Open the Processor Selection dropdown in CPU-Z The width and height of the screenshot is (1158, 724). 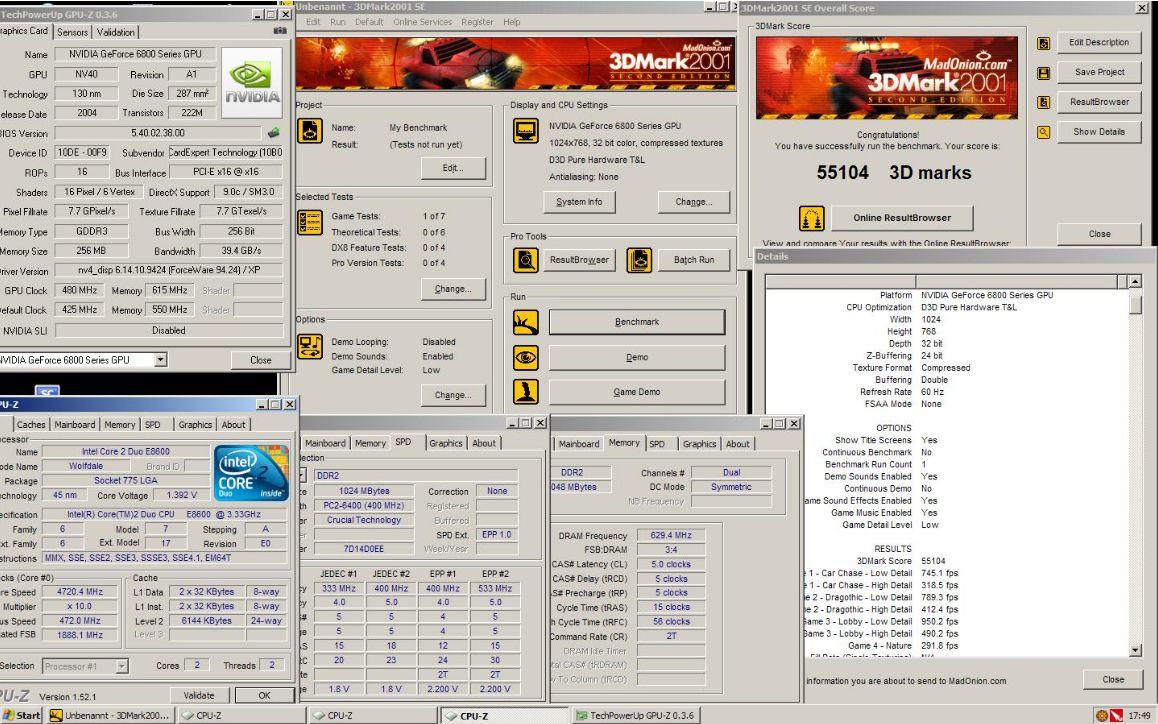tap(122, 666)
